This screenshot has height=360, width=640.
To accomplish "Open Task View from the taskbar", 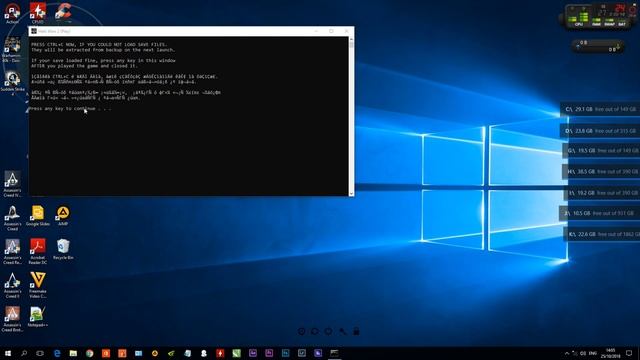I will (x=40, y=353).
